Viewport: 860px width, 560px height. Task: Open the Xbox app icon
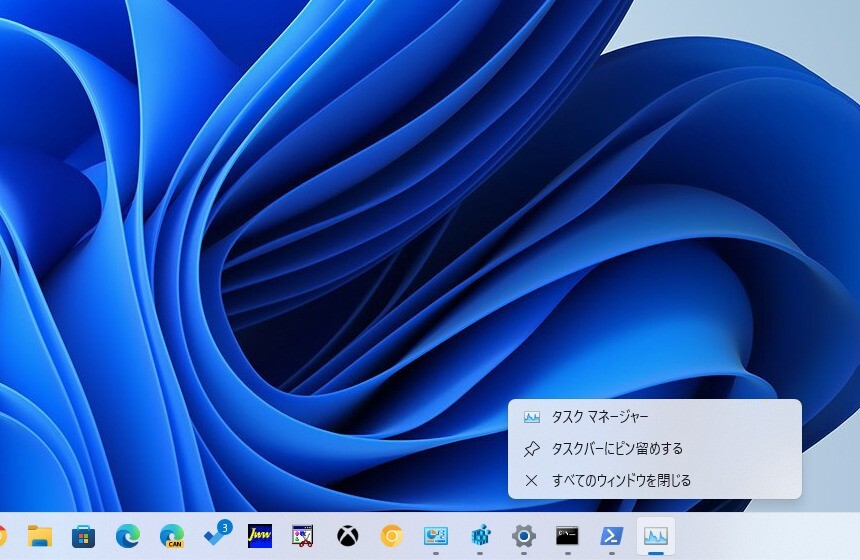click(x=347, y=536)
